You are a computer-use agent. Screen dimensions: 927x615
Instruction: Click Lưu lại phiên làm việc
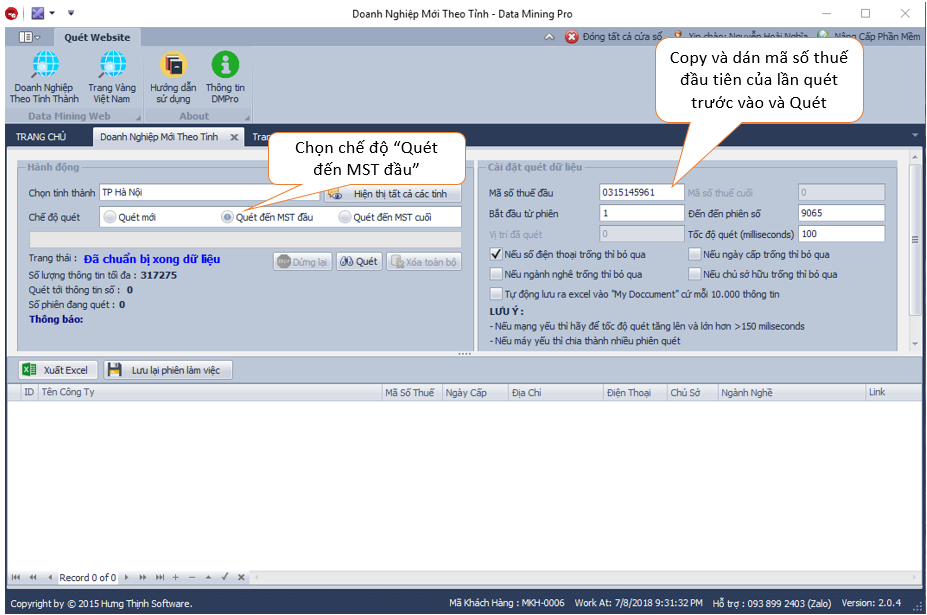tap(168, 370)
